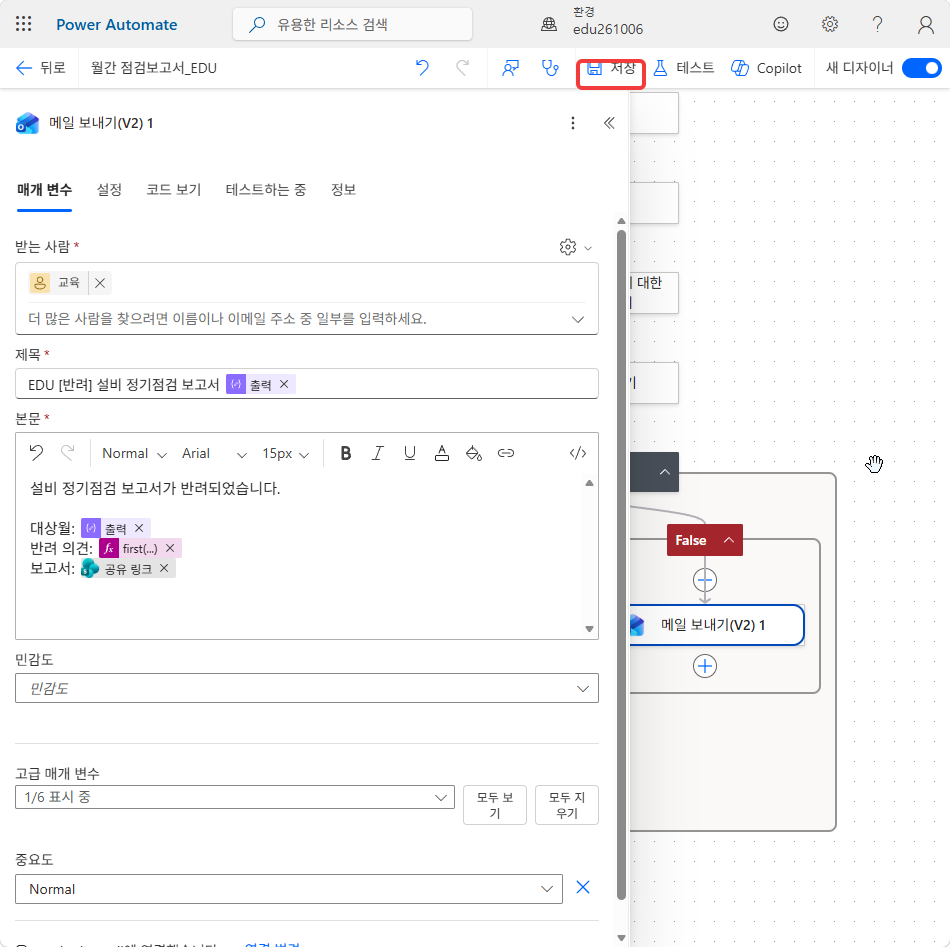Click the panel vertical scrollbar
This screenshot has height=947, width=950.
click(x=621, y=563)
